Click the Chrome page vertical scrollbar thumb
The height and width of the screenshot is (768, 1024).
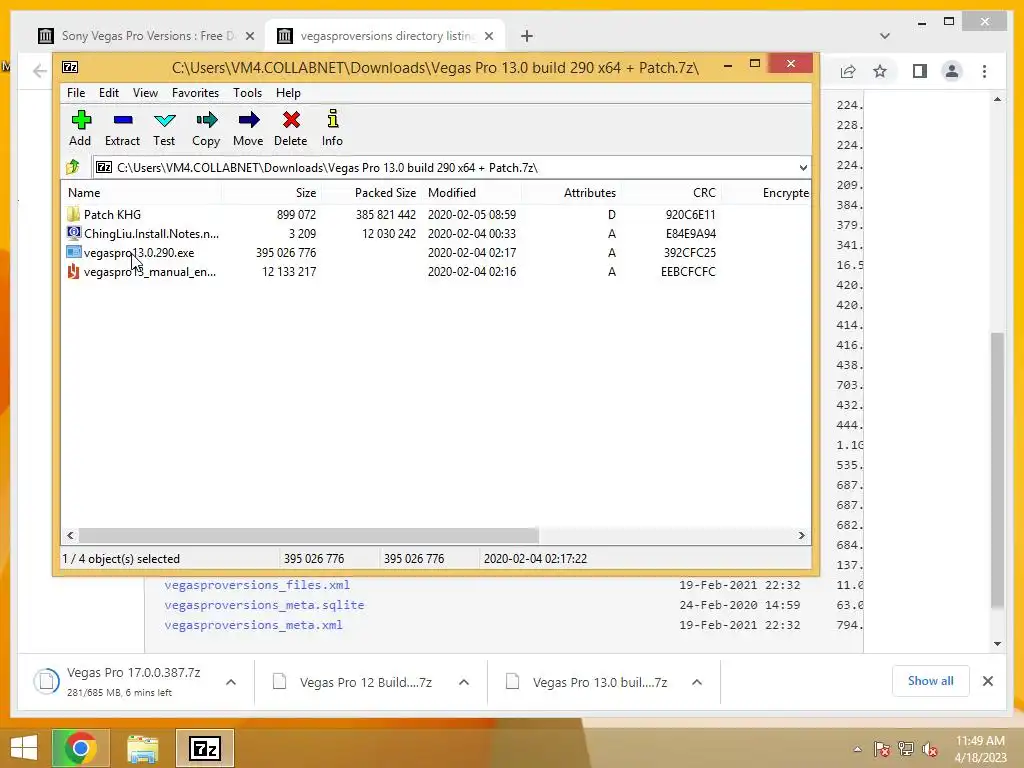coord(997,470)
